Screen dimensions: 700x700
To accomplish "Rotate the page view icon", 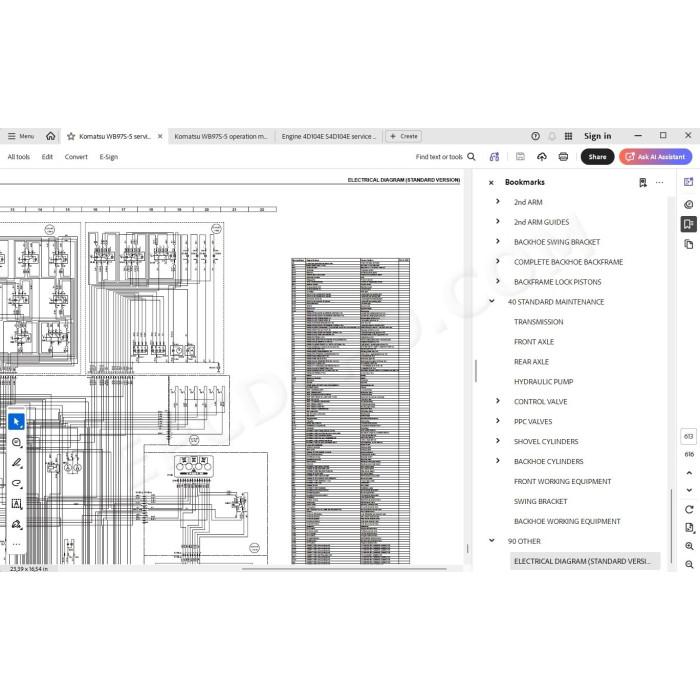I will (689, 509).
